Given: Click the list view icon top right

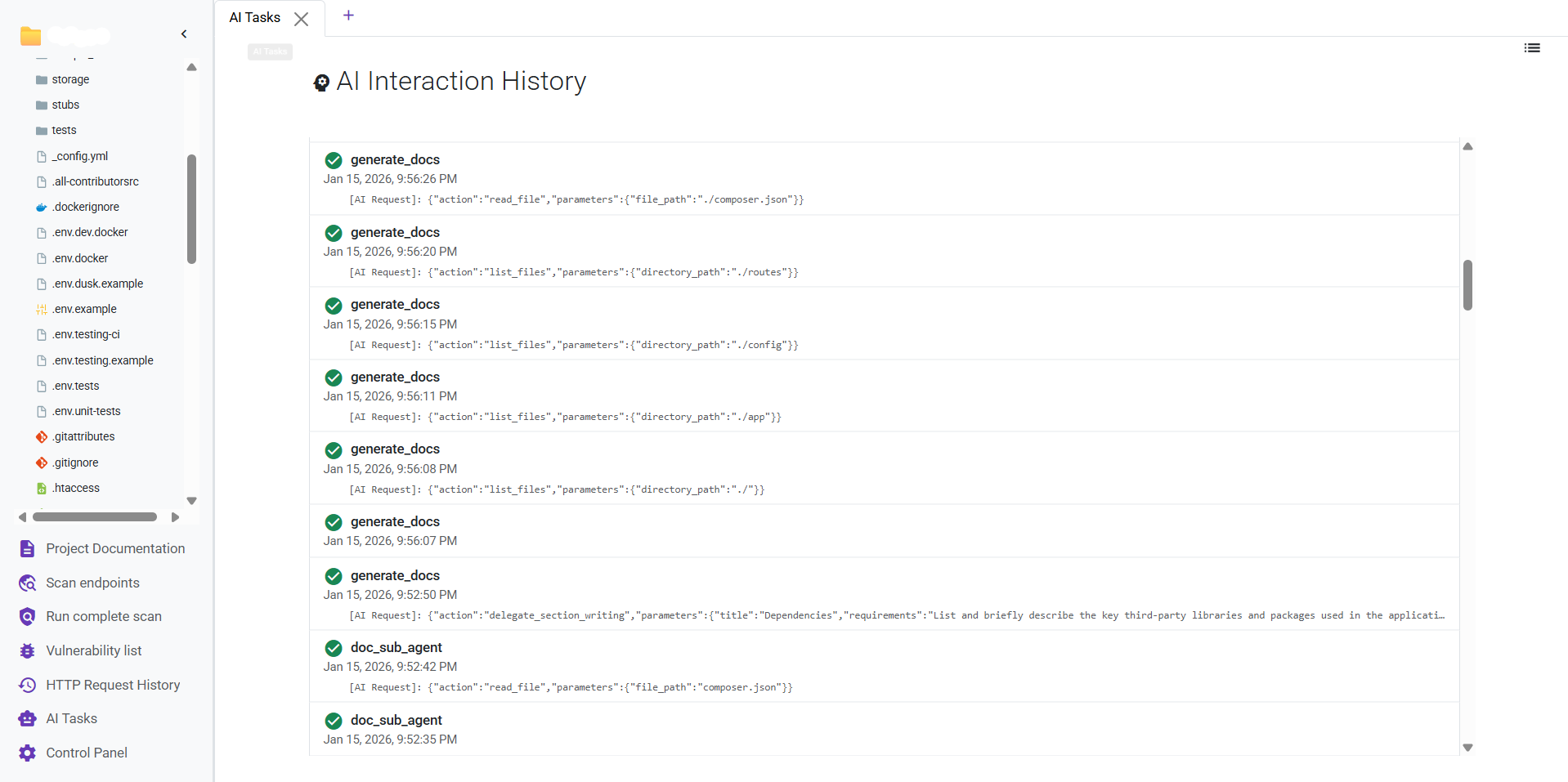Looking at the screenshot, I should (x=1533, y=47).
